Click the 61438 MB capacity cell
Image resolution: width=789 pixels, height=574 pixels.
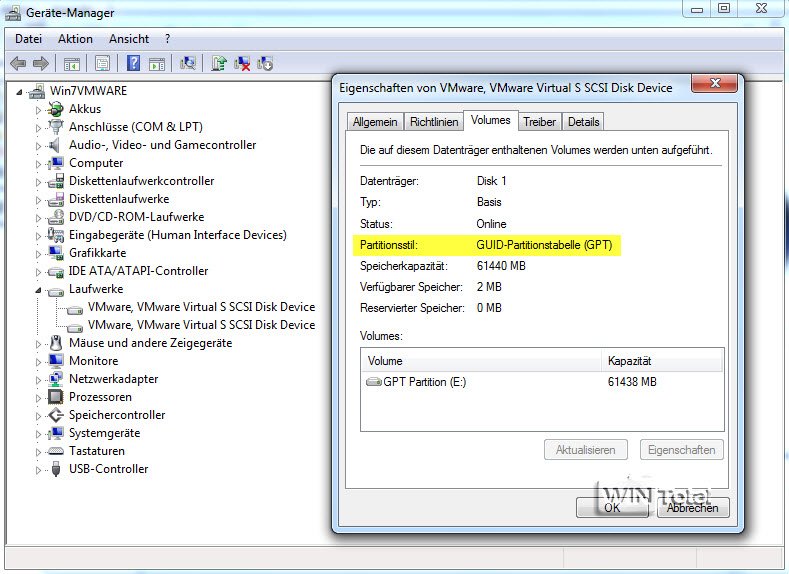coord(632,382)
